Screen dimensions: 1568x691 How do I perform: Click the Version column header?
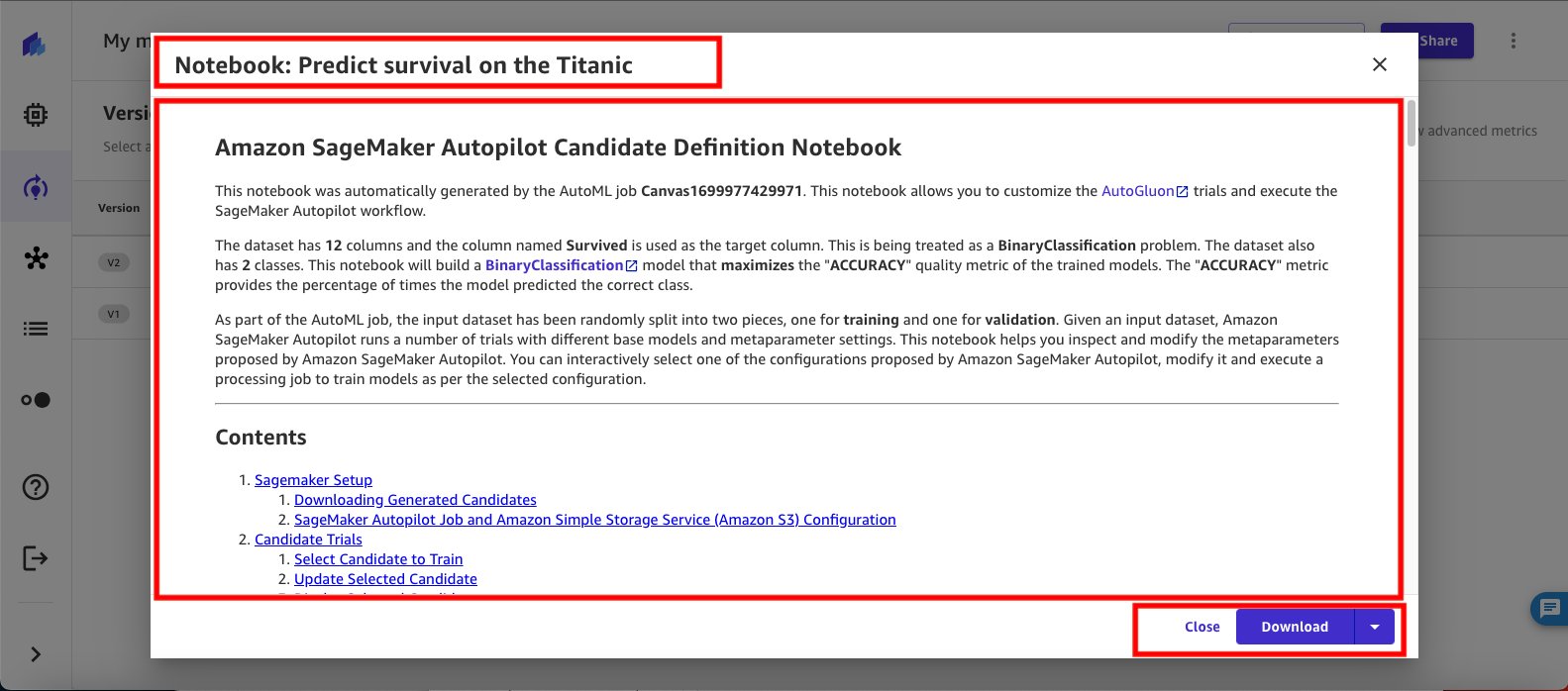[x=119, y=208]
